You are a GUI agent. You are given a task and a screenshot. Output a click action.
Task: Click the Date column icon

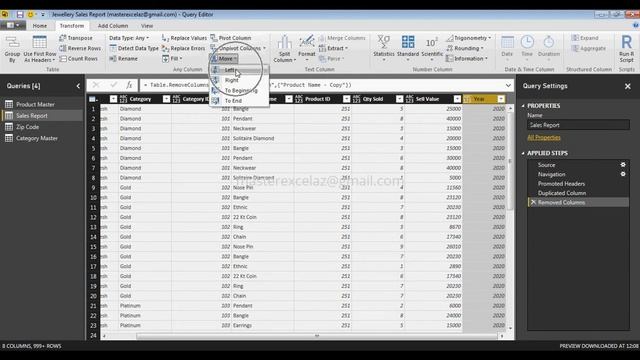(x=507, y=42)
